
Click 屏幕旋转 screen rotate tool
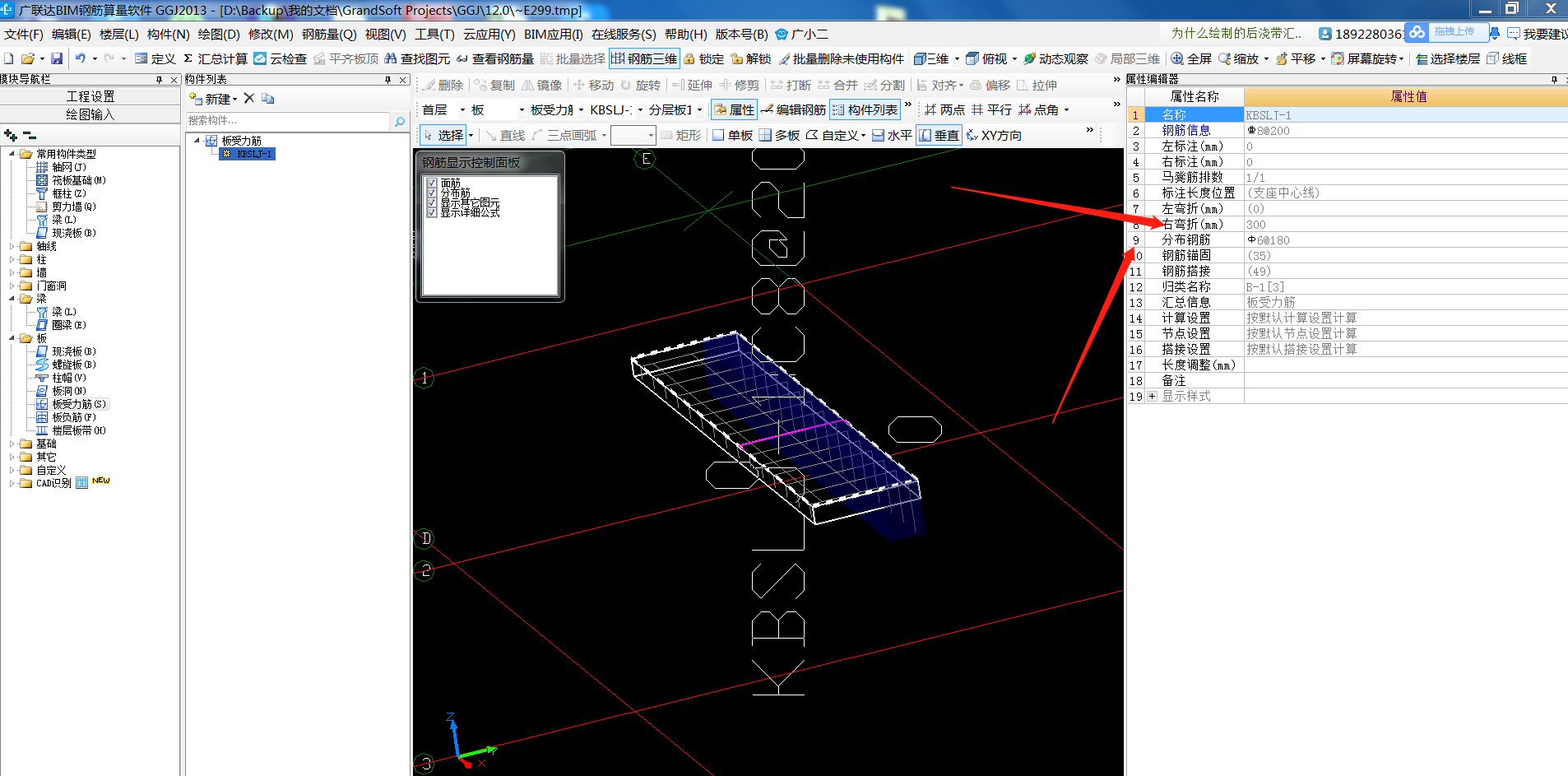click(1364, 58)
